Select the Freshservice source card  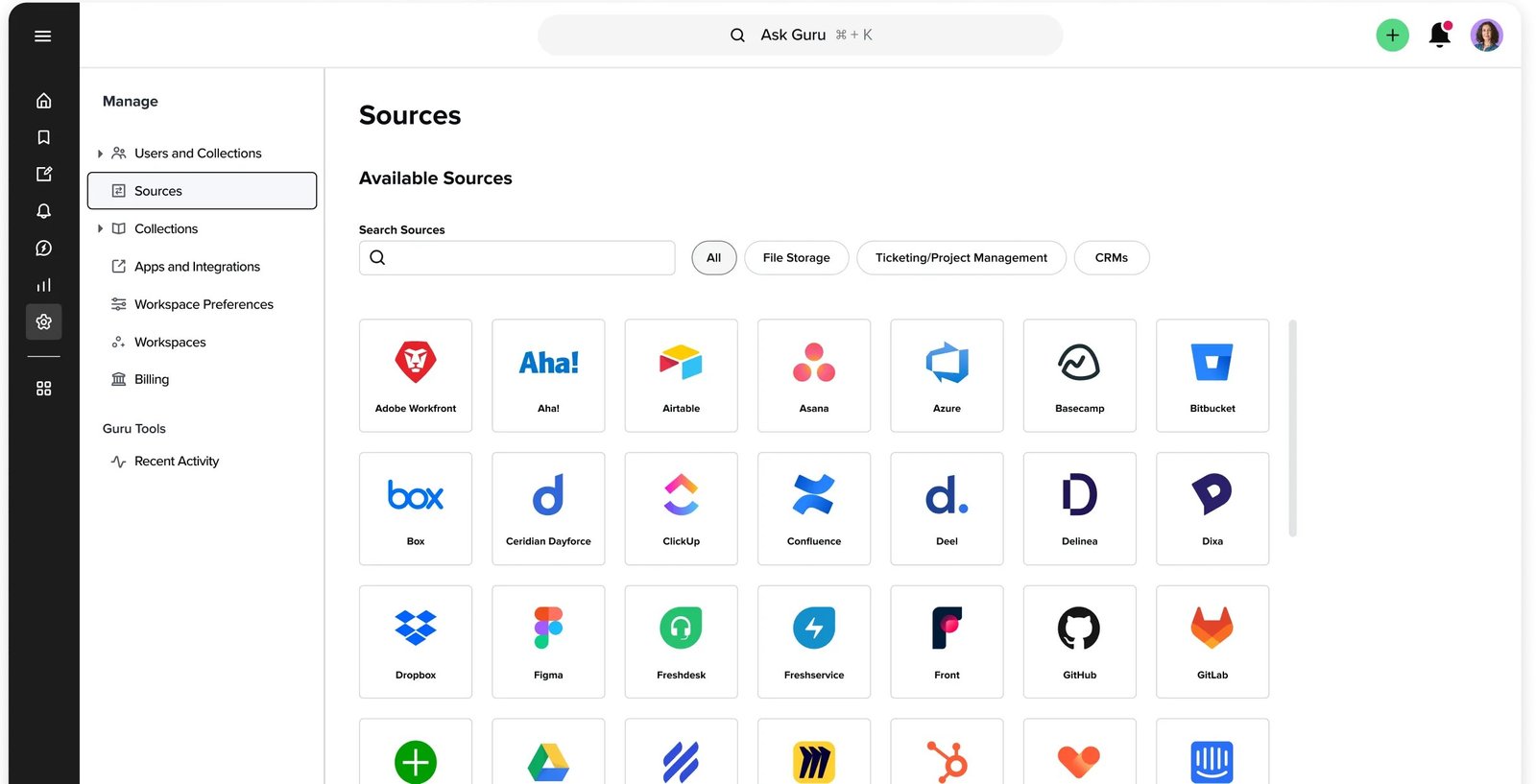pyautogui.click(x=814, y=642)
